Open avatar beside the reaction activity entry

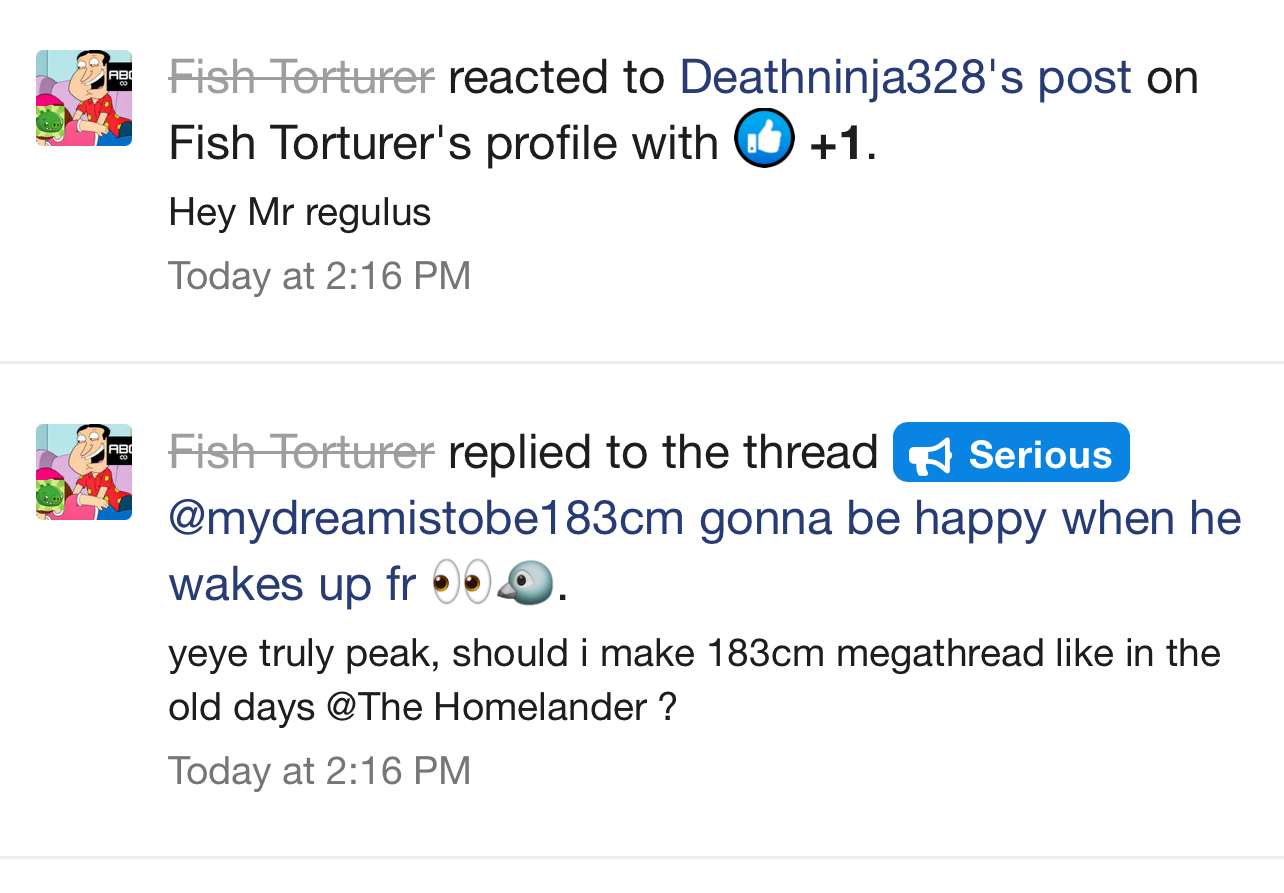tap(84, 98)
